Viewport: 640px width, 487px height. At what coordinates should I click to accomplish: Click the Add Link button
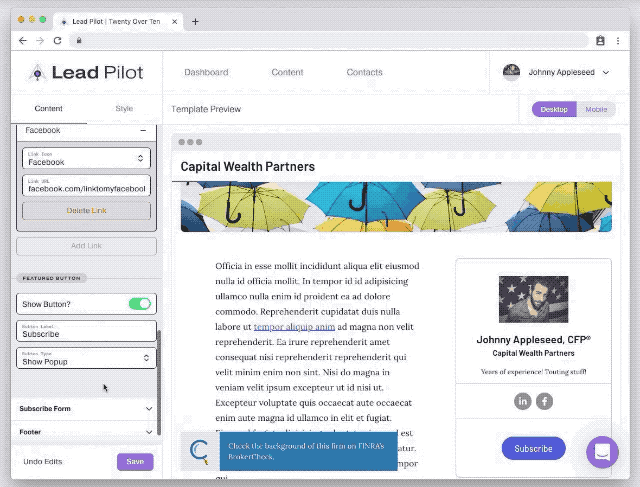(86, 246)
